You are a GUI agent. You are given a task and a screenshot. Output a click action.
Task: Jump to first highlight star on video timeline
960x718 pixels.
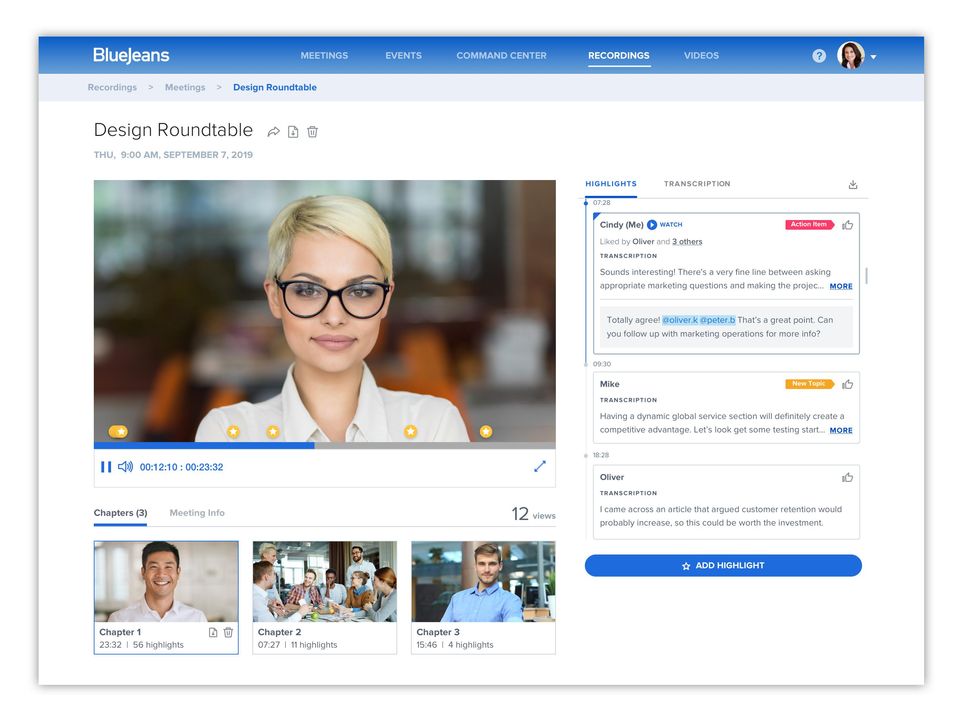118,432
